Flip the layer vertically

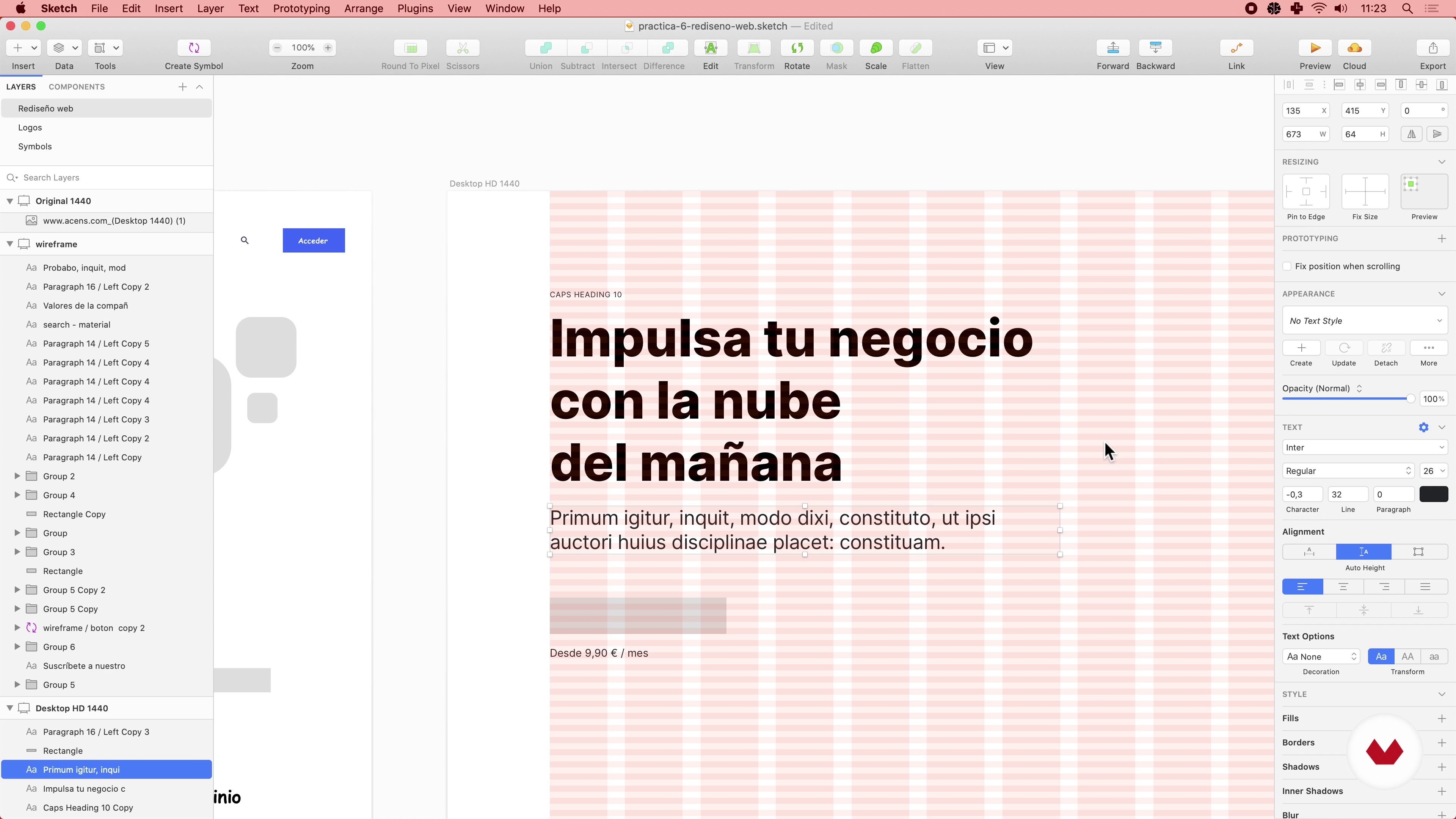point(1437,134)
